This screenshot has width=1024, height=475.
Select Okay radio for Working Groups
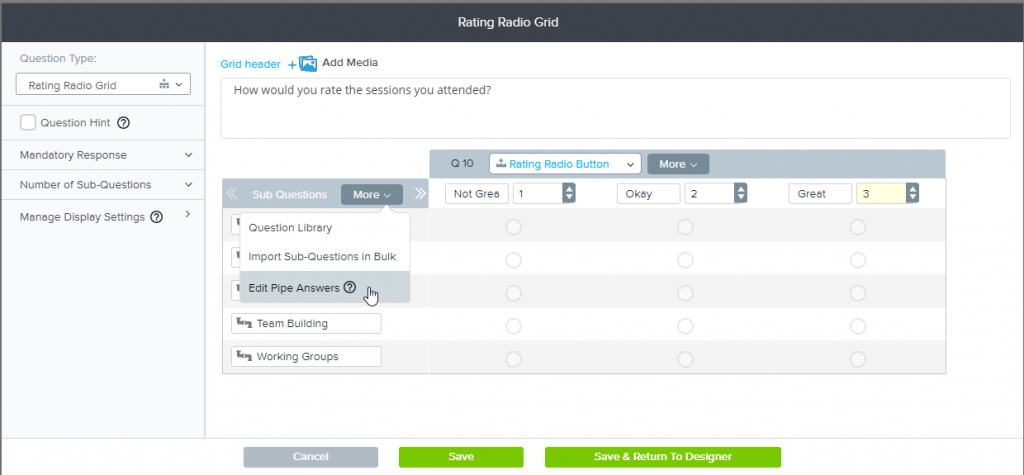point(685,358)
